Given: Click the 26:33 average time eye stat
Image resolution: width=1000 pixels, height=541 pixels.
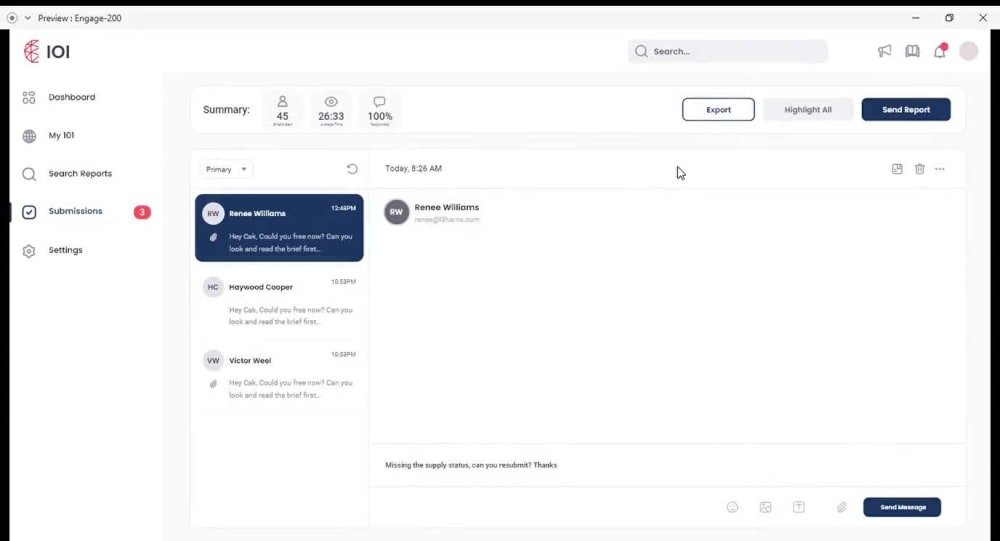Looking at the screenshot, I should coord(331,110).
